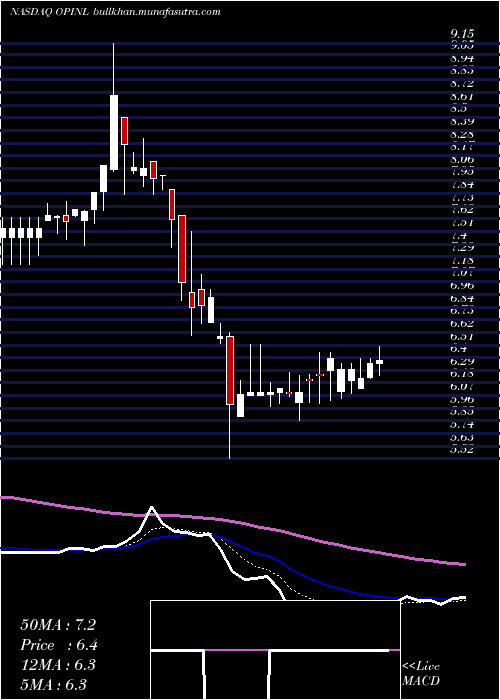Screen dimensions: 500x700
Task: Click the 8.28 price axis label
Action: point(462,134)
